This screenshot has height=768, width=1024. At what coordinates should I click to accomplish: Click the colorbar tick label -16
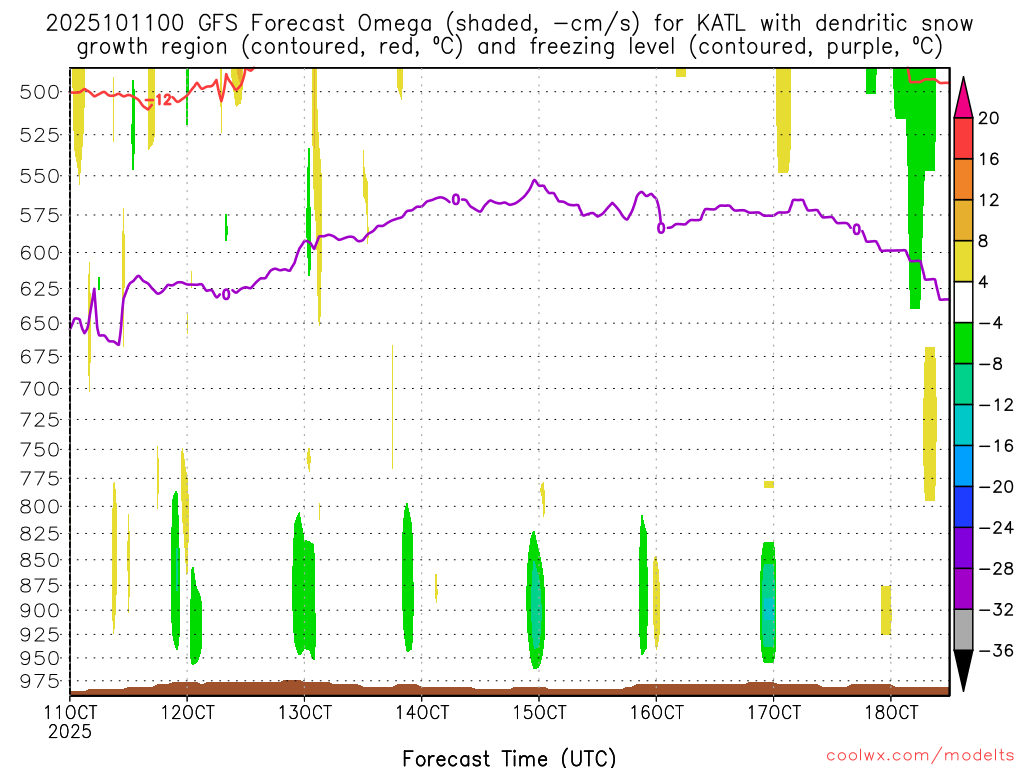(x=996, y=446)
